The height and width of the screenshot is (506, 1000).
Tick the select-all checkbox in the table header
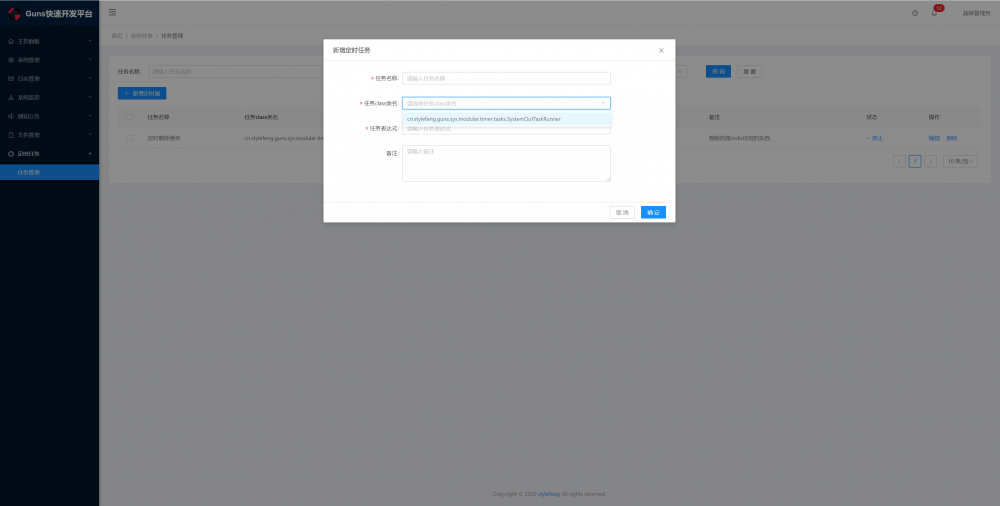tap(129, 117)
